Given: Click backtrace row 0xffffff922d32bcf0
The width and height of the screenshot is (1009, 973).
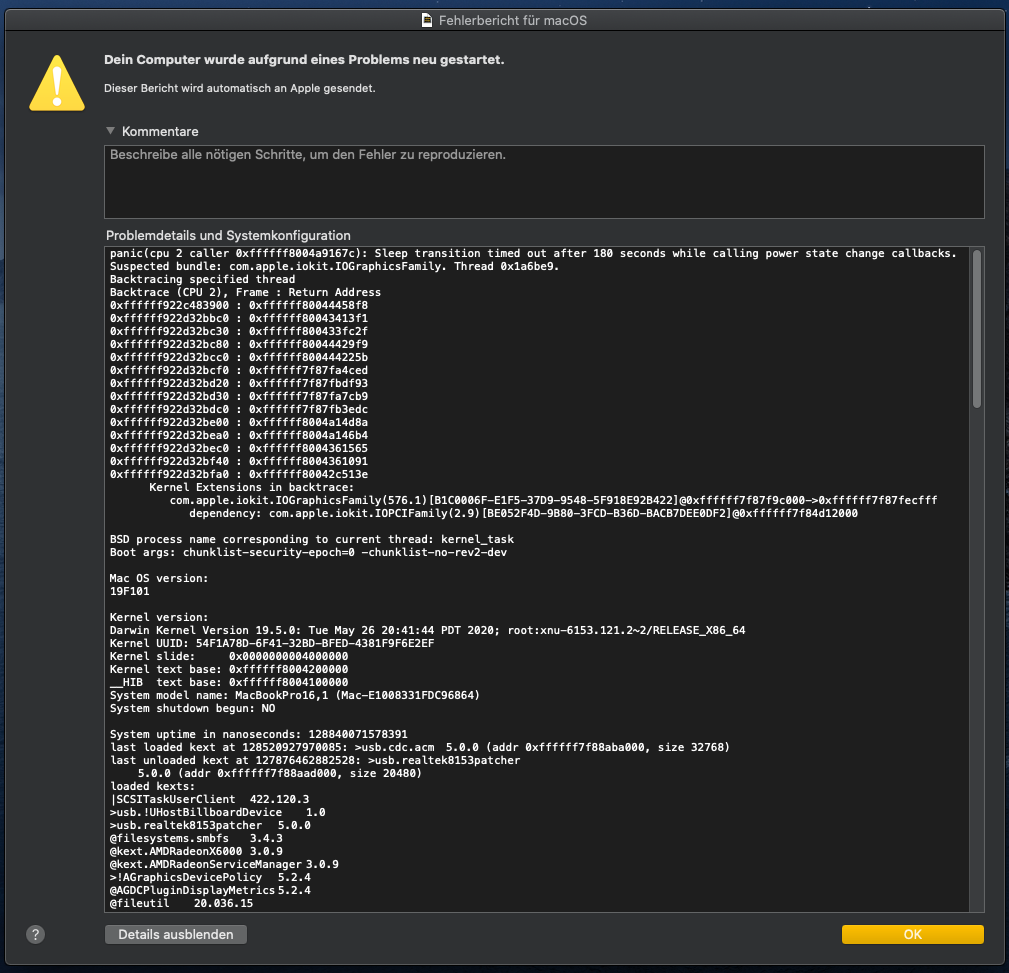Looking at the screenshot, I should tap(239, 370).
